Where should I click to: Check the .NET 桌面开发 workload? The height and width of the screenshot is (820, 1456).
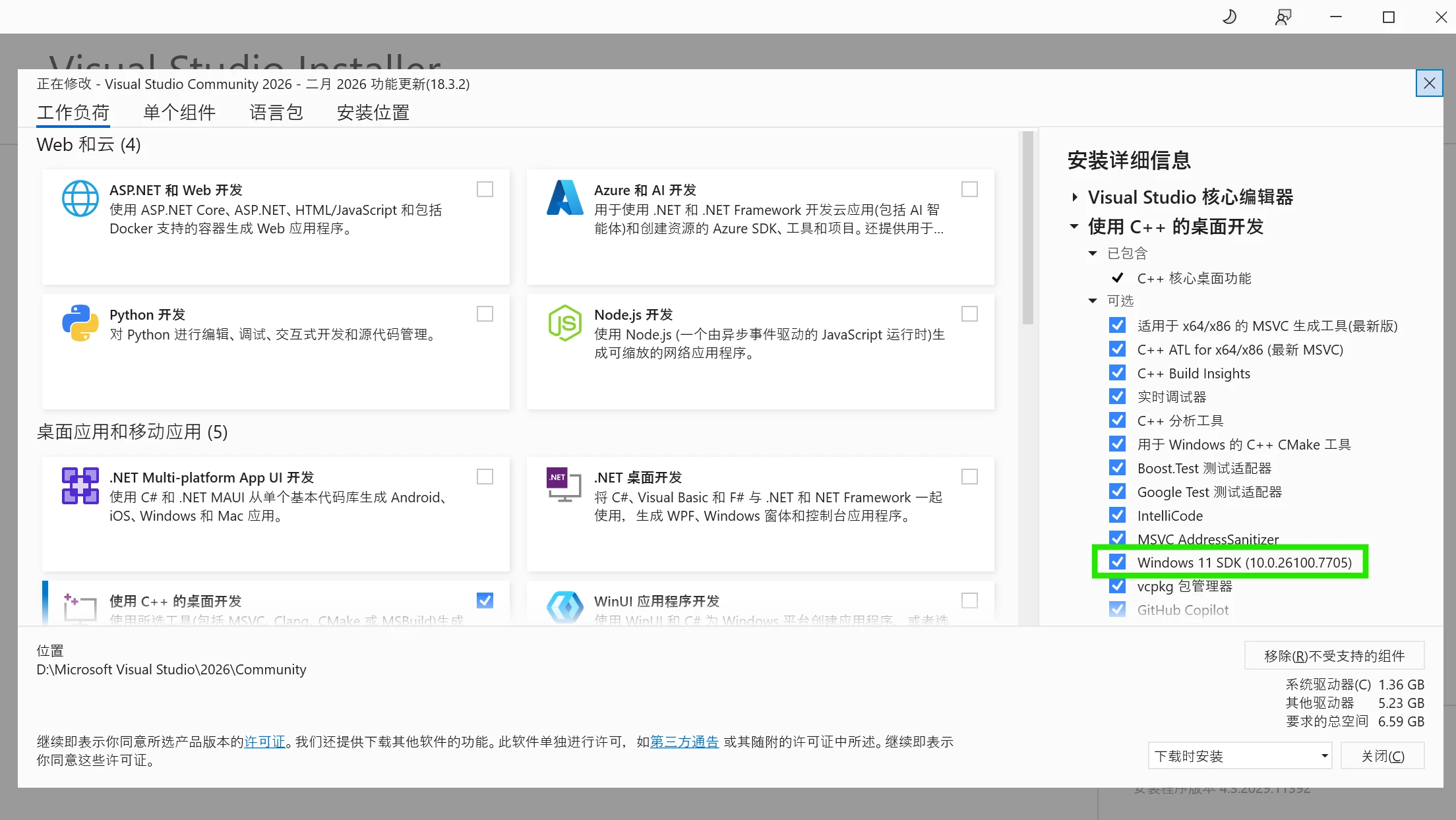click(969, 477)
